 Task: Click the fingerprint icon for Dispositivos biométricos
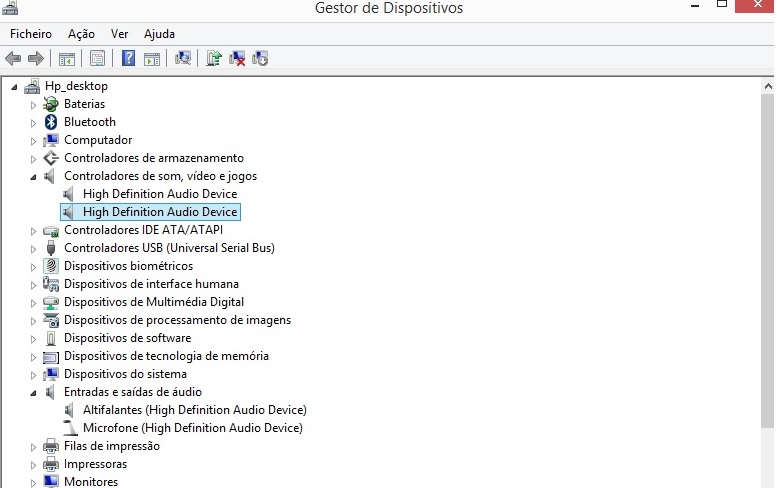[51, 266]
